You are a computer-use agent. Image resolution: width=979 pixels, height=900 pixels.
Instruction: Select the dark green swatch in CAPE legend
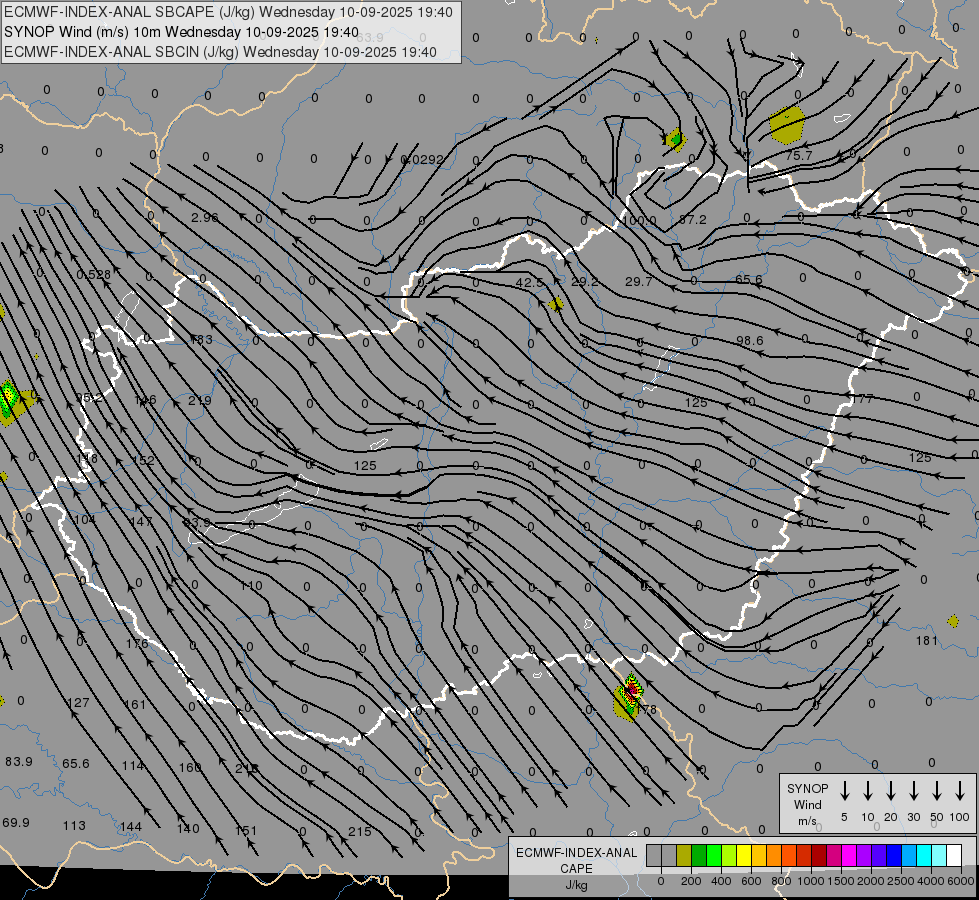(699, 855)
